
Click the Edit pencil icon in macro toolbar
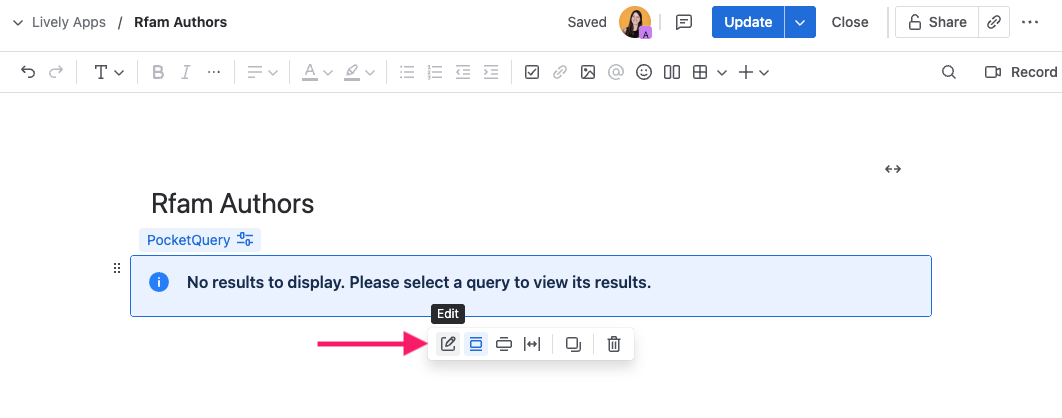[x=449, y=345]
